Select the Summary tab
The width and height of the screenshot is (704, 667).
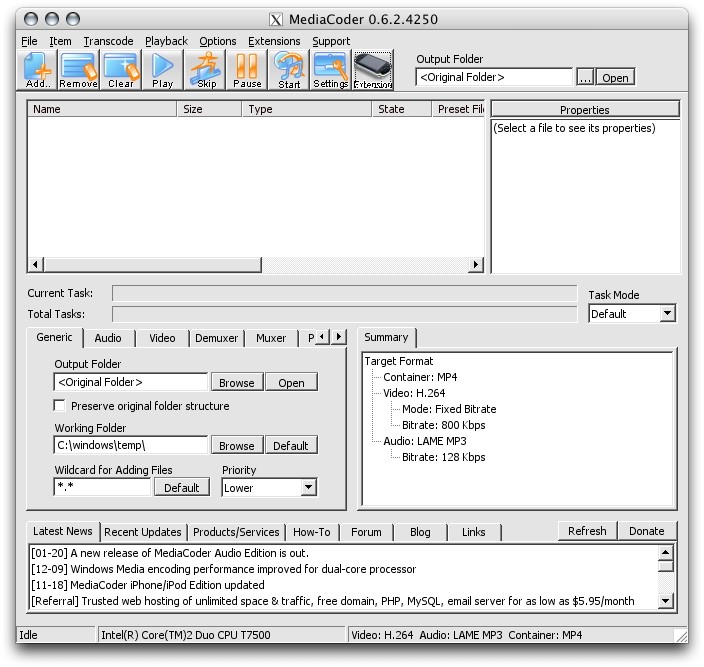click(x=386, y=338)
